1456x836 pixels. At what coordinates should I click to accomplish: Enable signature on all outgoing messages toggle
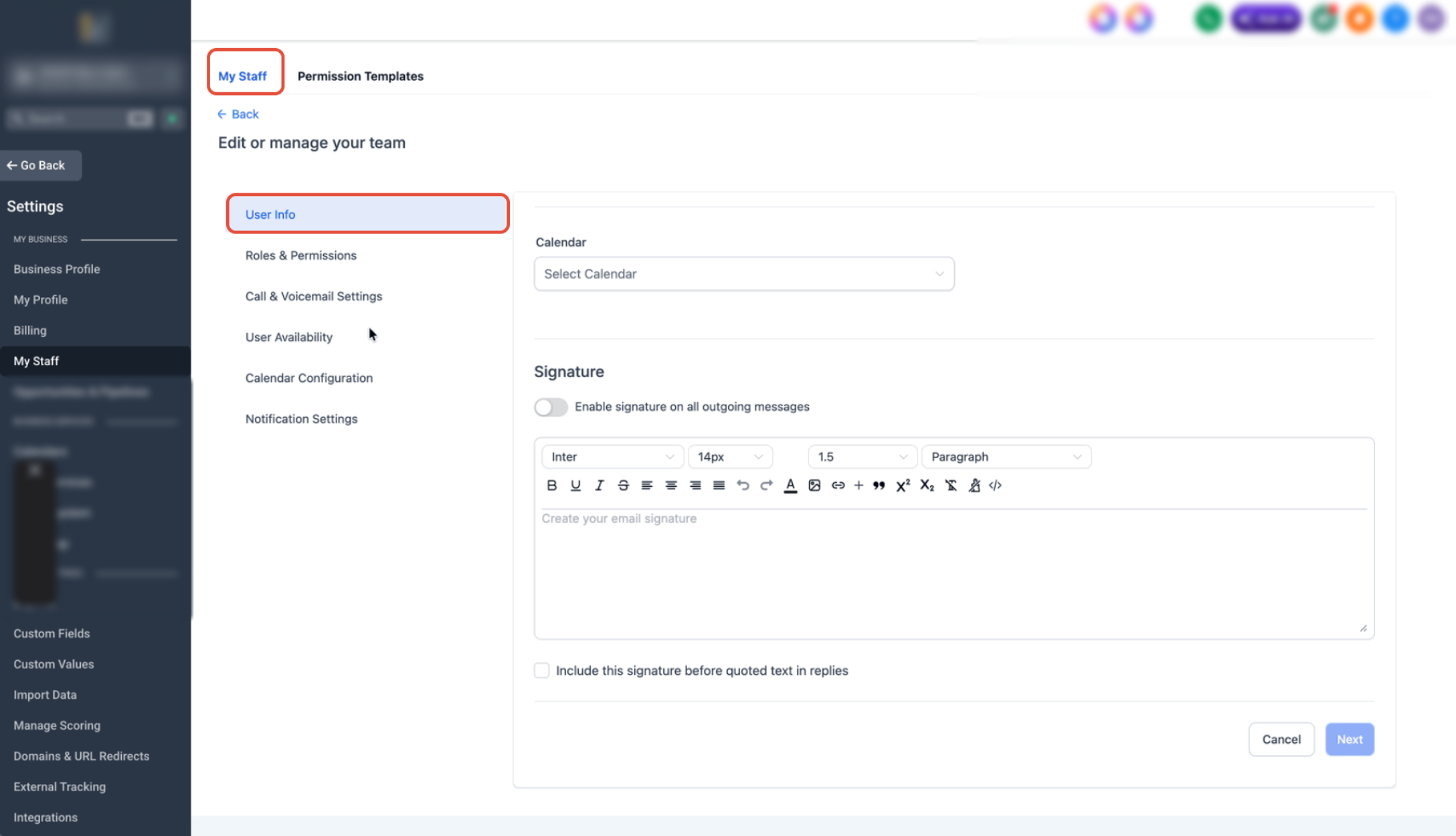coord(551,407)
